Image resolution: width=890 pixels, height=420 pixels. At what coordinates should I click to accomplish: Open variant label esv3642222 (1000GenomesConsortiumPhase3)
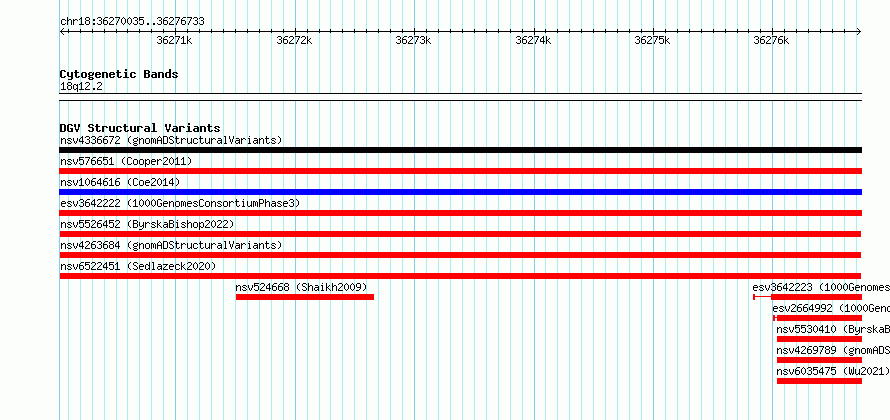pyautogui.click(x=180, y=203)
